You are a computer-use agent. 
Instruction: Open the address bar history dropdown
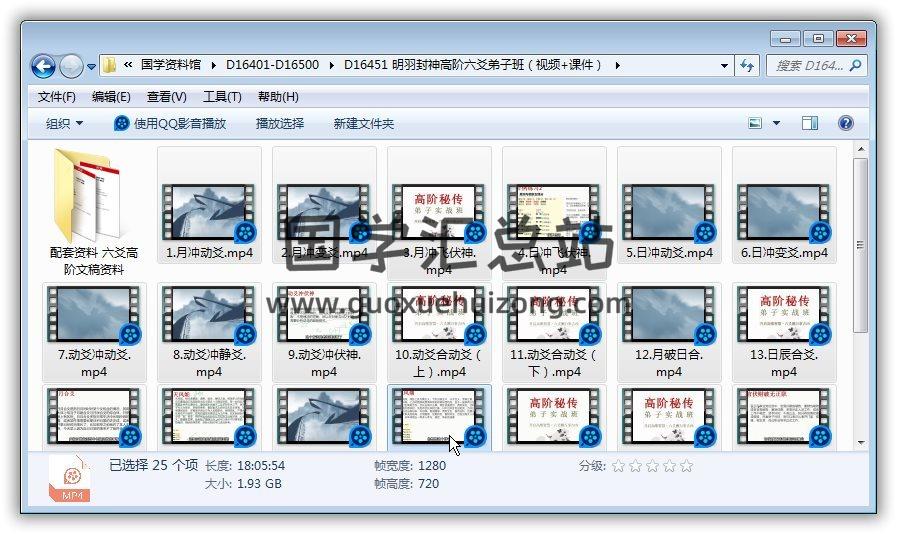point(724,65)
